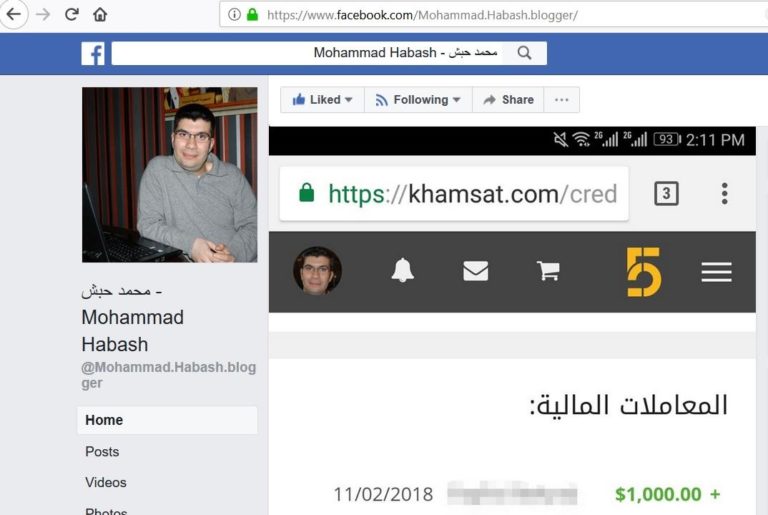
Task: Reload the page with refresh icon
Action: (72, 14)
